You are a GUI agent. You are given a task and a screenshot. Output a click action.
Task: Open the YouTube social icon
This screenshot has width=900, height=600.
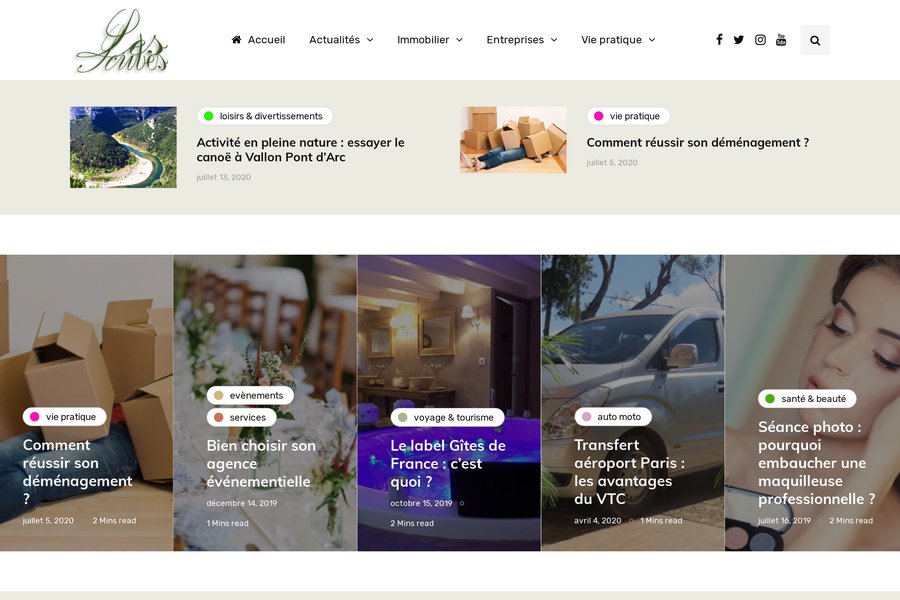[781, 40]
